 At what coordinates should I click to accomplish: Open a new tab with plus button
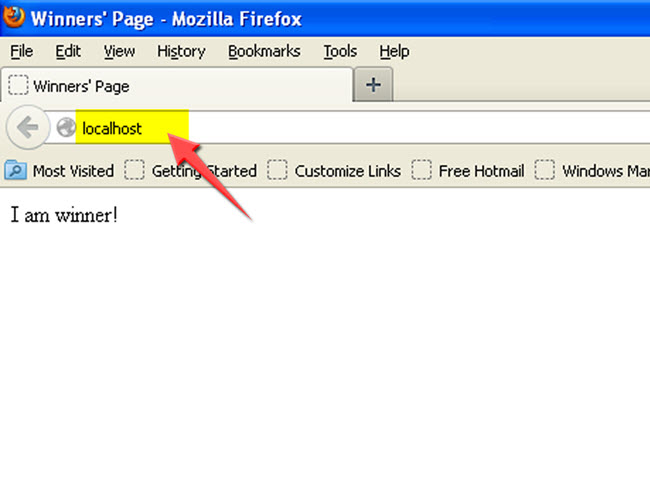(373, 85)
